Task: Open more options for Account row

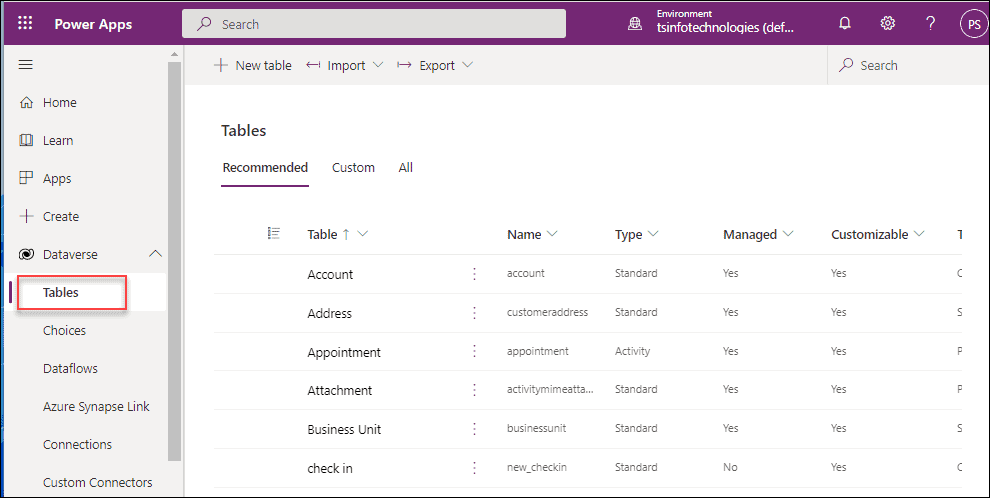Action: point(475,273)
